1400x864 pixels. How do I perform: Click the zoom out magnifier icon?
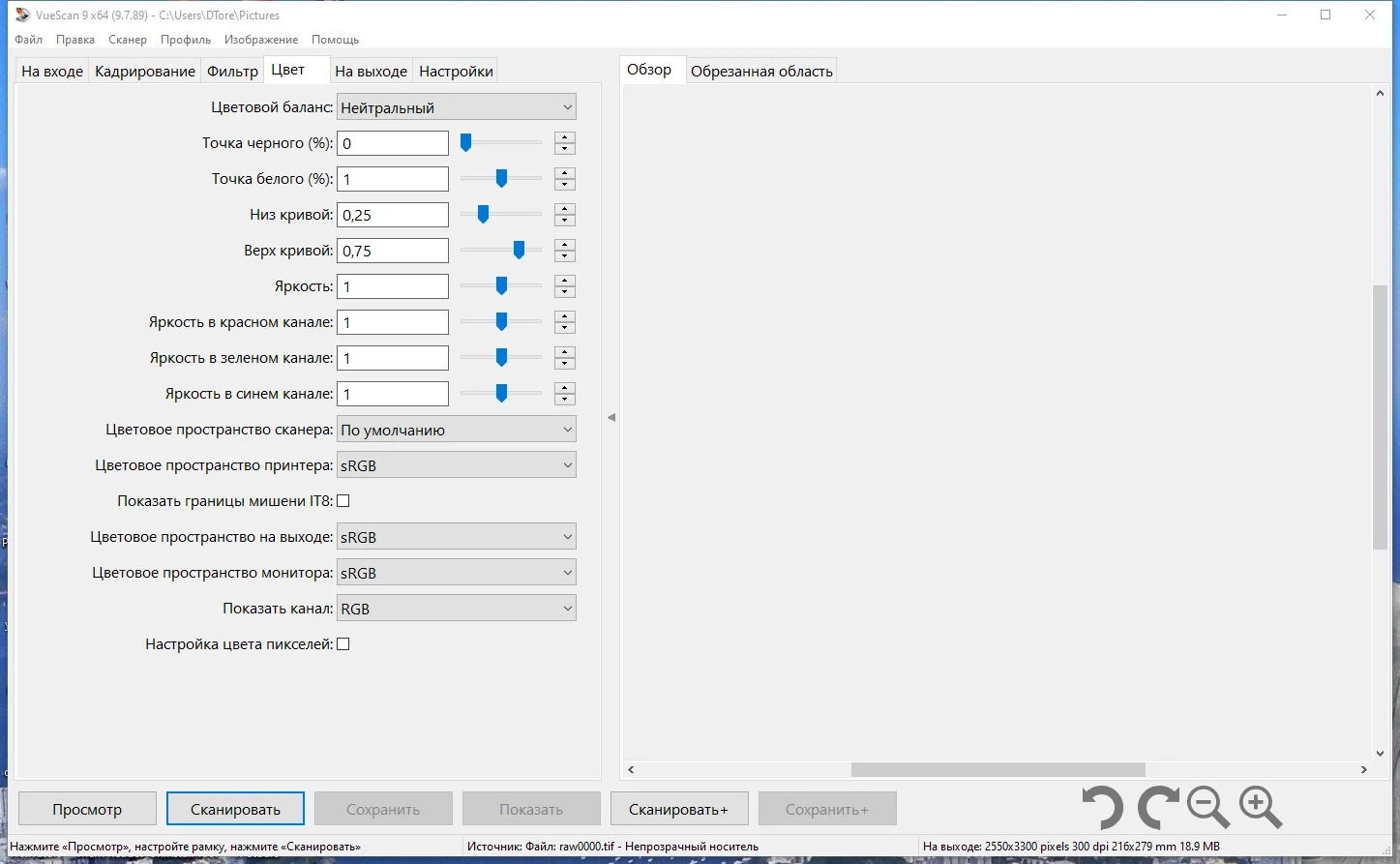(1208, 808)
